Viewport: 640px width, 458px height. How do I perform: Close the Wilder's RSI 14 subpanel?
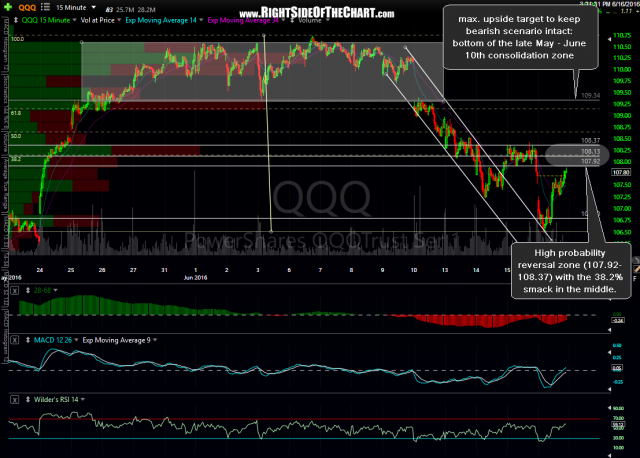(x=15, y=400)
